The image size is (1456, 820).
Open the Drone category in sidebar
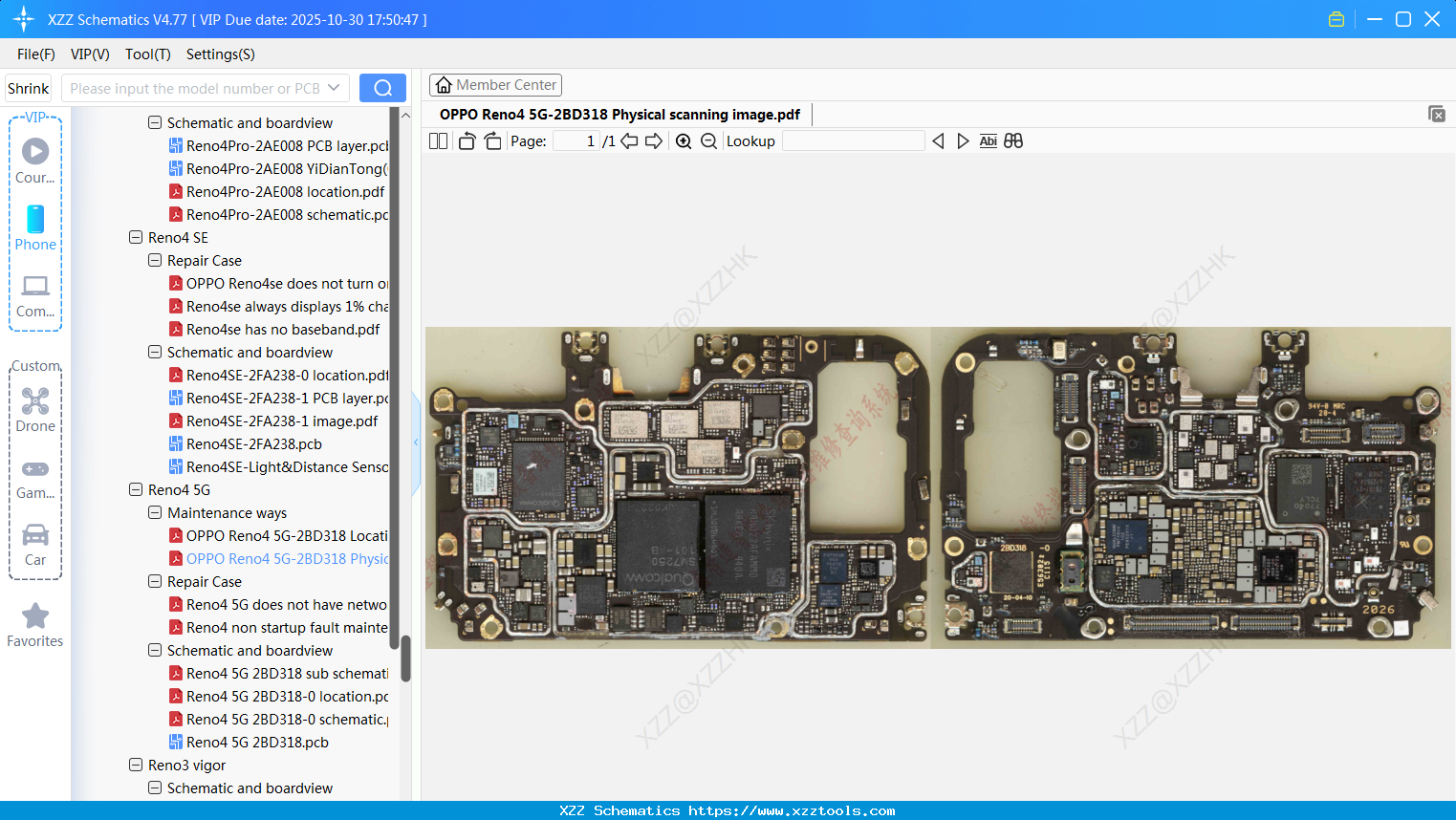click(35, 410)
